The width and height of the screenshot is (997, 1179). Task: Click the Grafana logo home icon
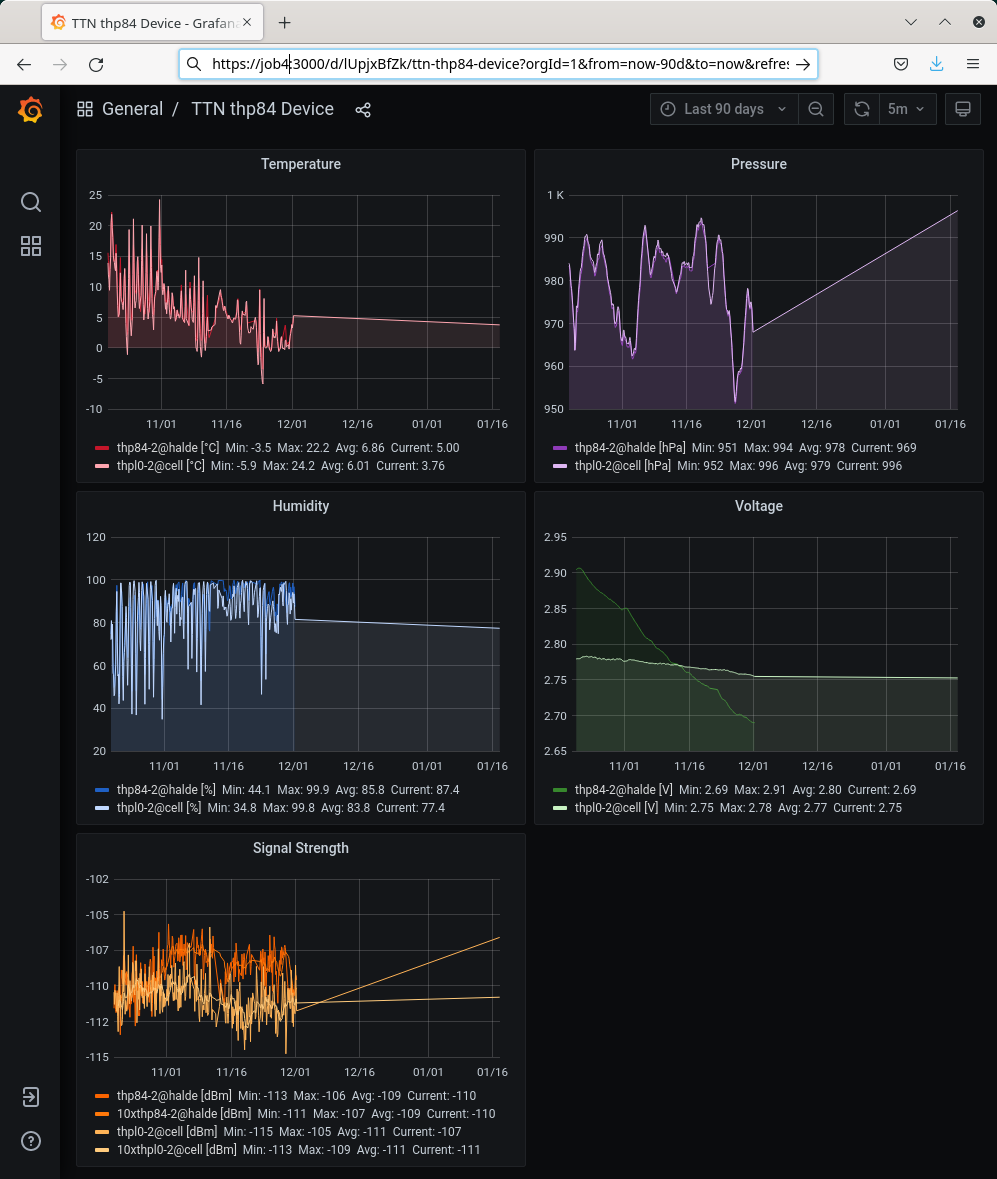[30, 110]
